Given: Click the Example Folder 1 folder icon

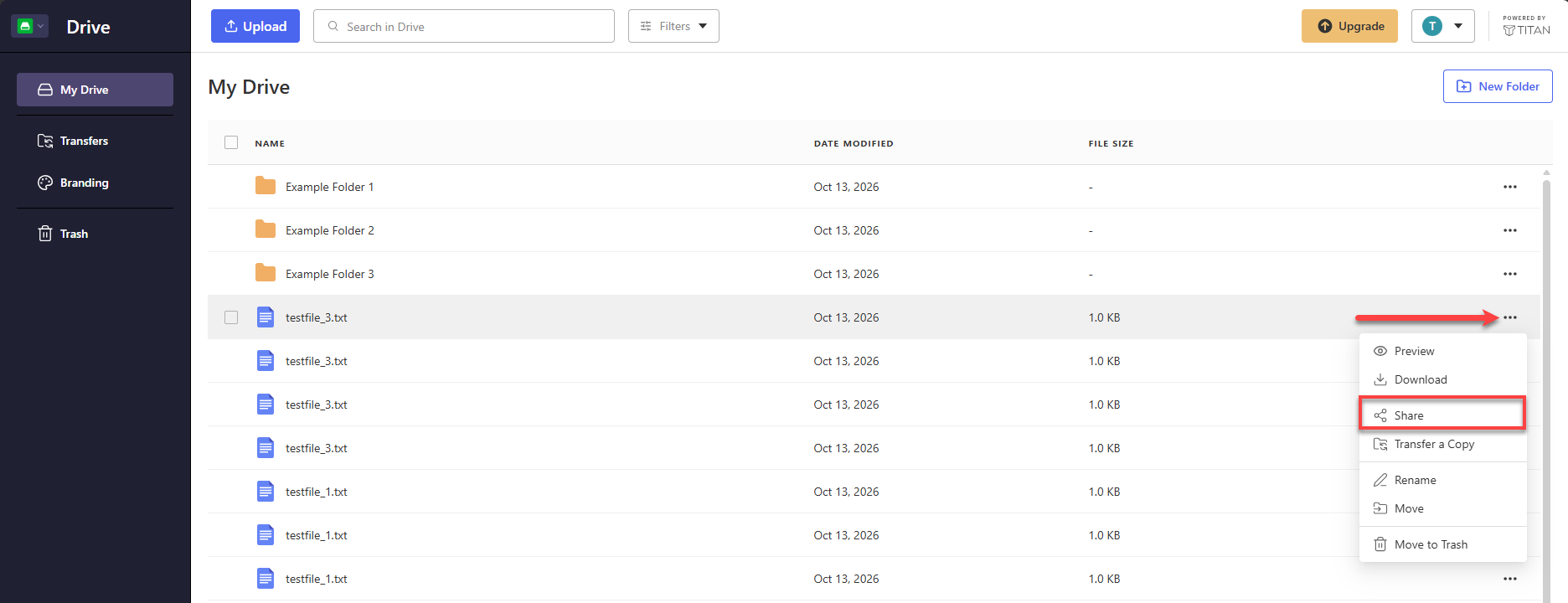Looking at the screenshot, I should [266, 186].
